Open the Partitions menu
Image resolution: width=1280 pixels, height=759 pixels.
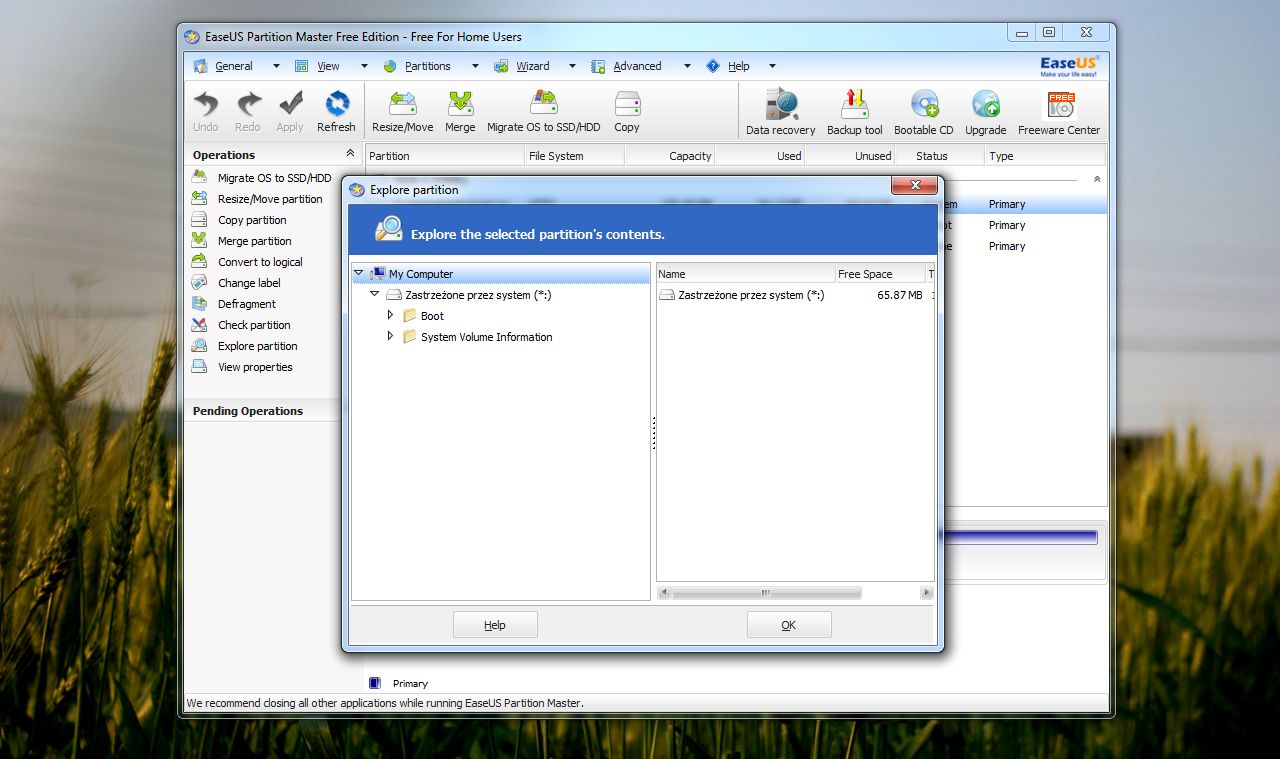[427, 66]
